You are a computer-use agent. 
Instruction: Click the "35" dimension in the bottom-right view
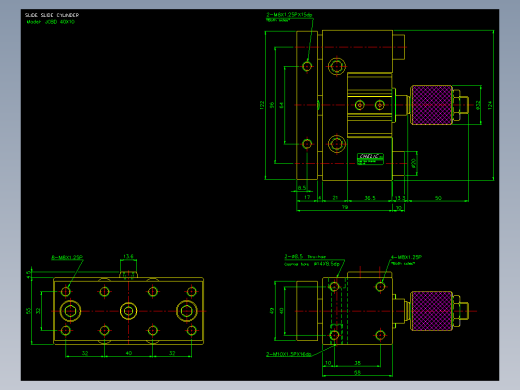[x=357, y=363]
